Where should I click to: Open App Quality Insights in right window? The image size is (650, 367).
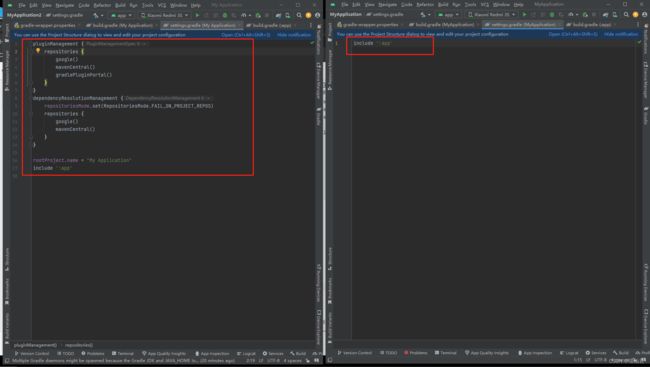pyautogui.click(x=487, y=353)
